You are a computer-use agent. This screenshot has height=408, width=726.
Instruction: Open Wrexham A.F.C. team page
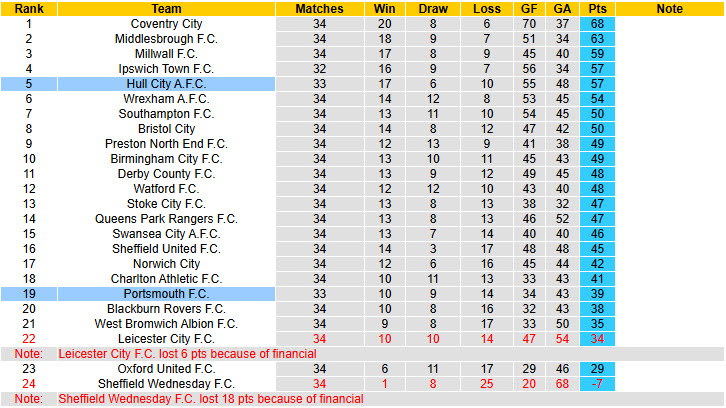[166, 99]
